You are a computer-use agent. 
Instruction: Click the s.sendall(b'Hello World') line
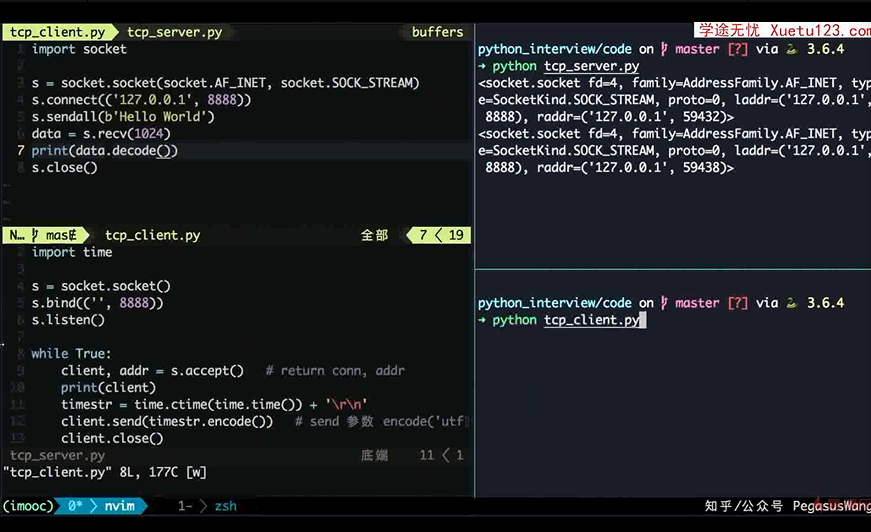[123, 117]
